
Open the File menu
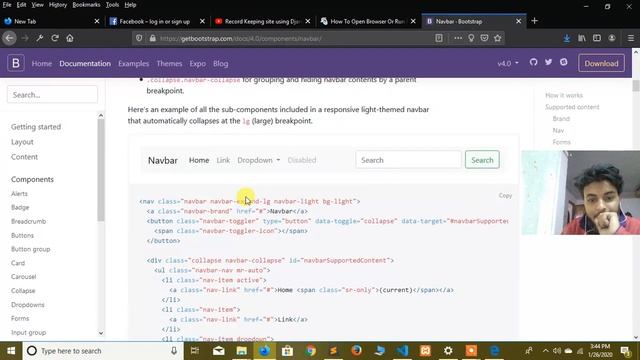click(7, 5)
